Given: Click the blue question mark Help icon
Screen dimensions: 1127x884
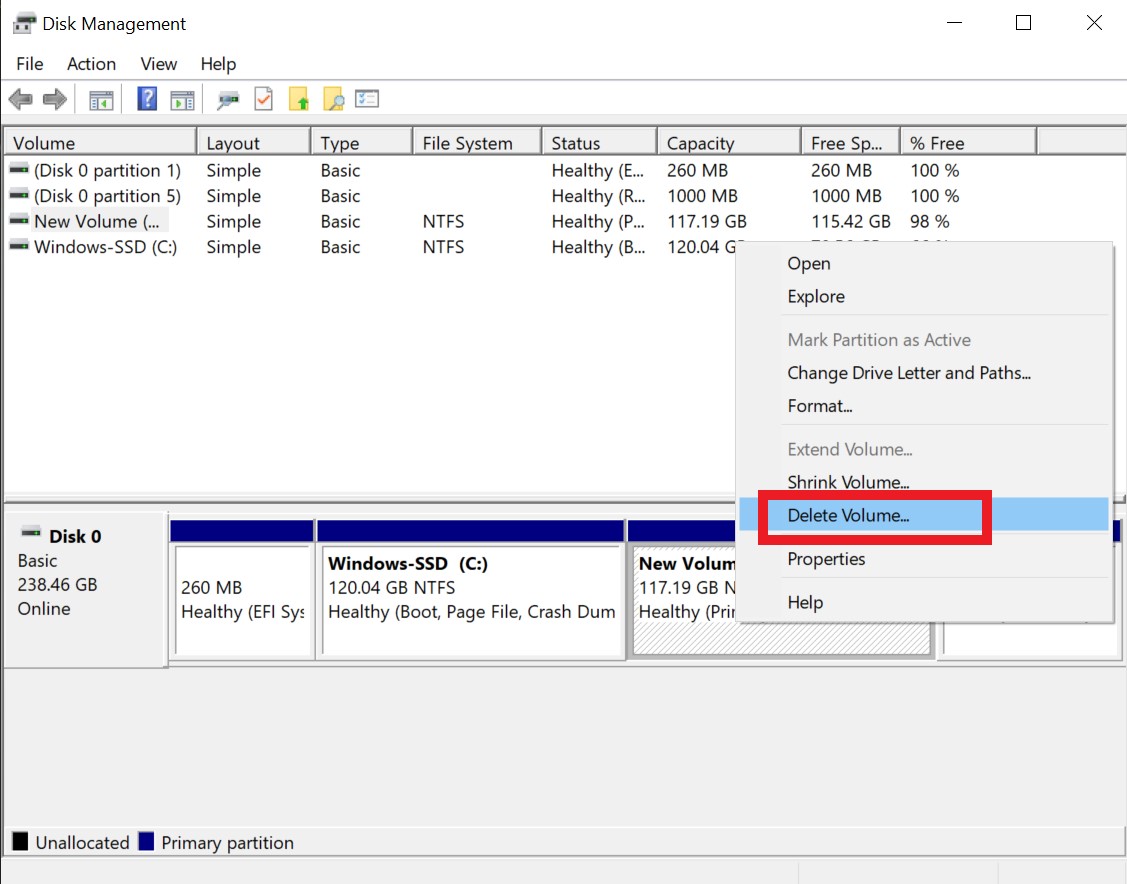Looking at the screenshot, I should point(147,99).
